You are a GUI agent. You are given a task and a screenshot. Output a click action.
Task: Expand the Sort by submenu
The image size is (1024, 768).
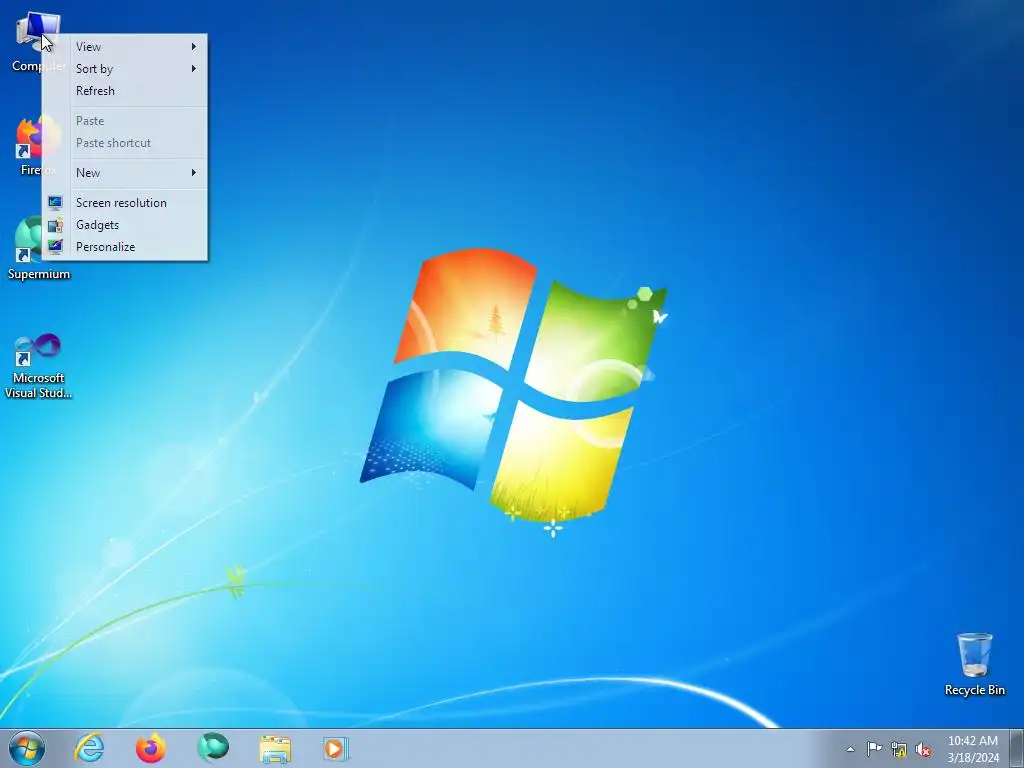pyautogui.click(x=125, y=69)
